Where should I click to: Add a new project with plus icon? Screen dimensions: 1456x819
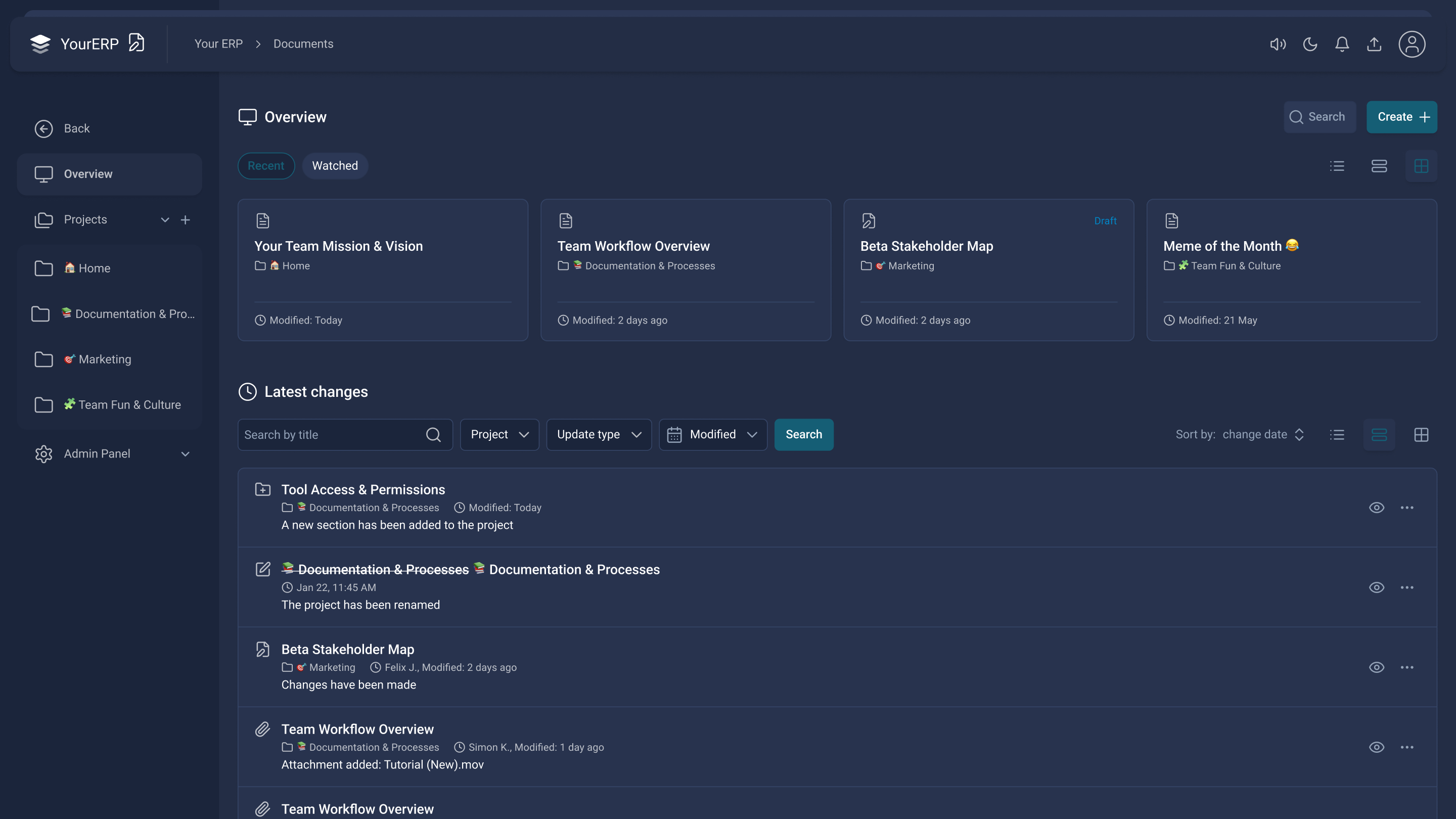point(186,220)
